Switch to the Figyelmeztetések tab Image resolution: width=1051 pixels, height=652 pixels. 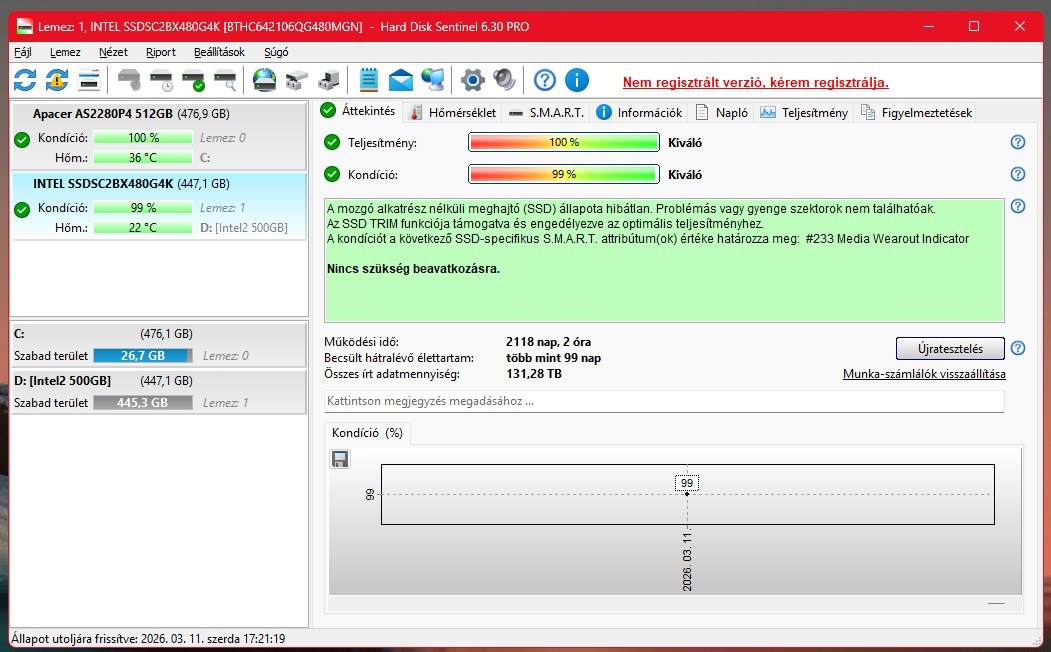point(916,113)
